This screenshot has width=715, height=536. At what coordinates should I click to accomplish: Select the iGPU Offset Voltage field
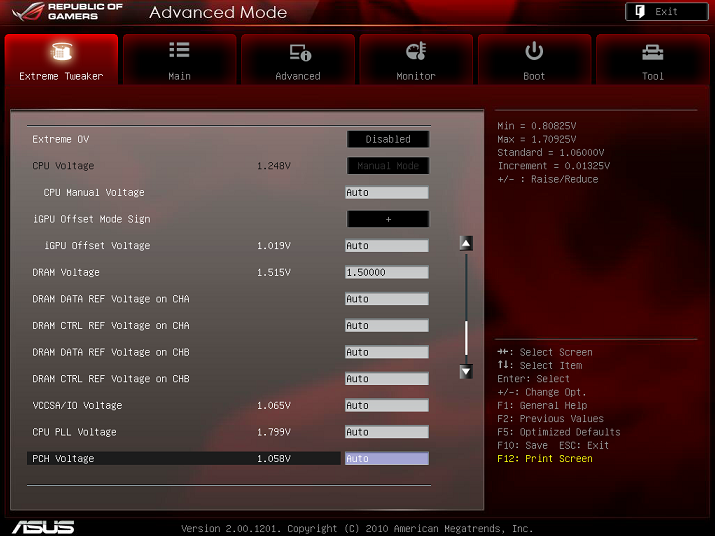pos(387,246)
